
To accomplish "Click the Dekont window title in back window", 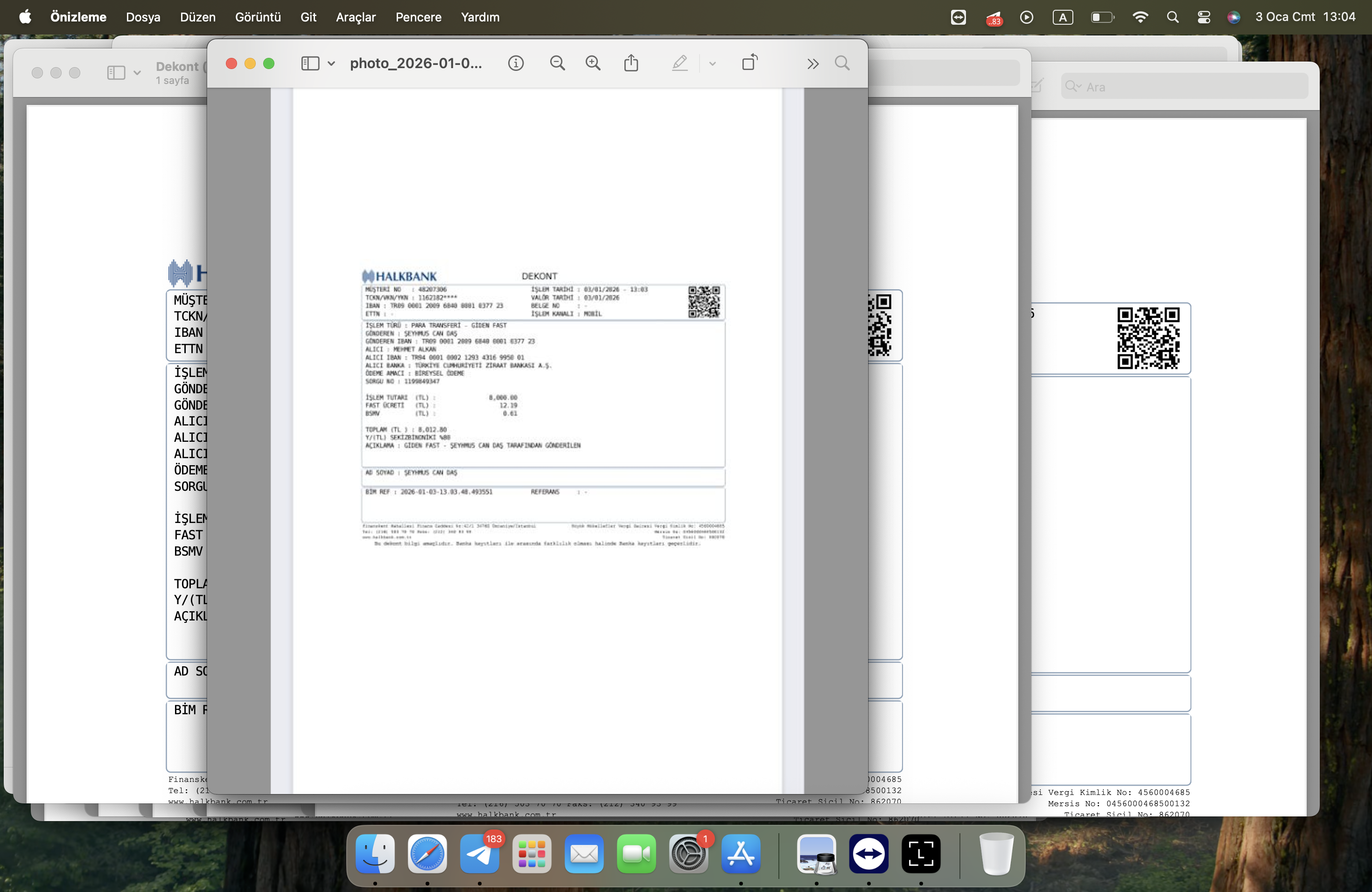I will click(181, 66).
